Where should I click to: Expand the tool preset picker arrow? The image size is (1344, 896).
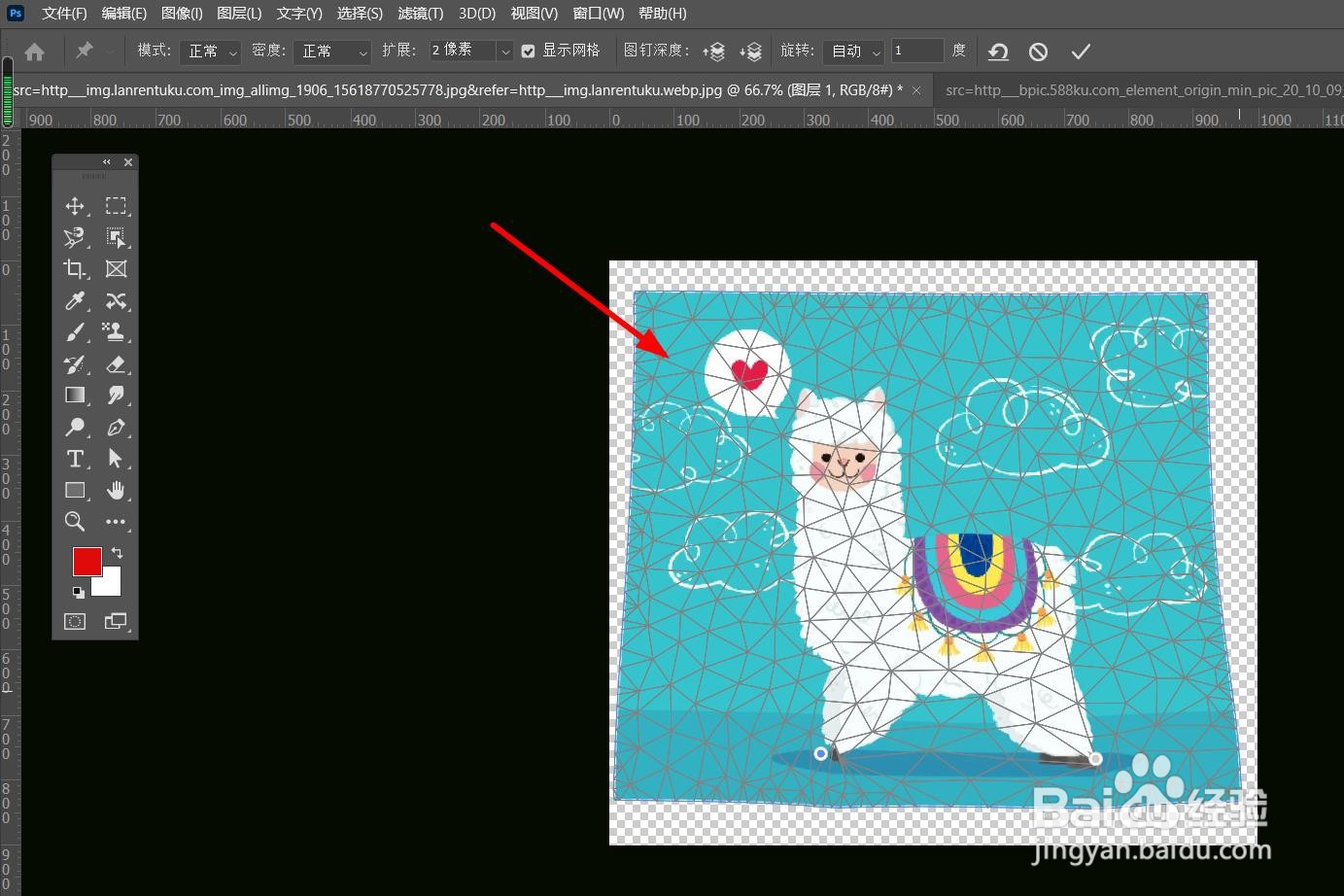point(110,52)
